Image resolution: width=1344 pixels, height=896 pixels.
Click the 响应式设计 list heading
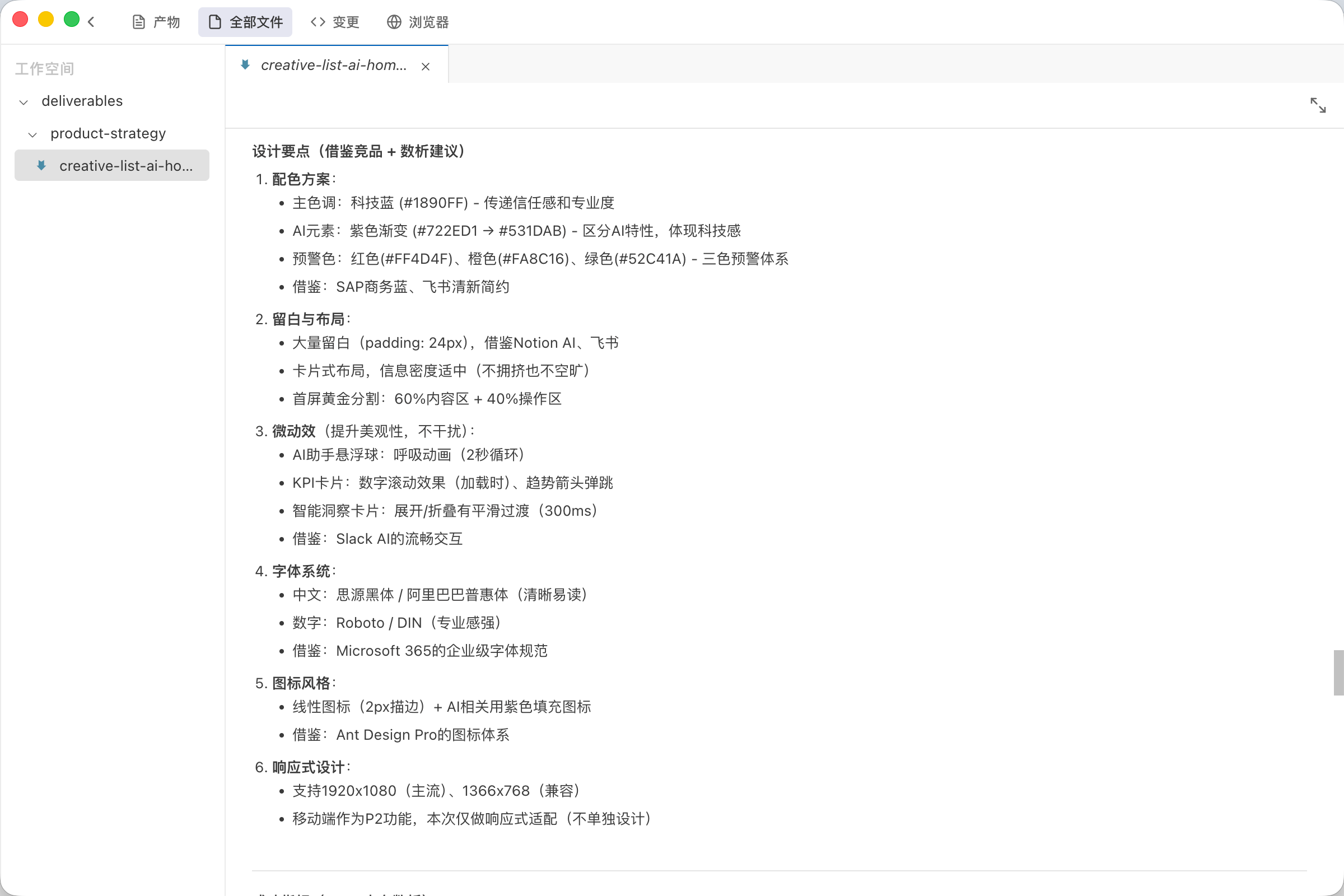(309, 767)
